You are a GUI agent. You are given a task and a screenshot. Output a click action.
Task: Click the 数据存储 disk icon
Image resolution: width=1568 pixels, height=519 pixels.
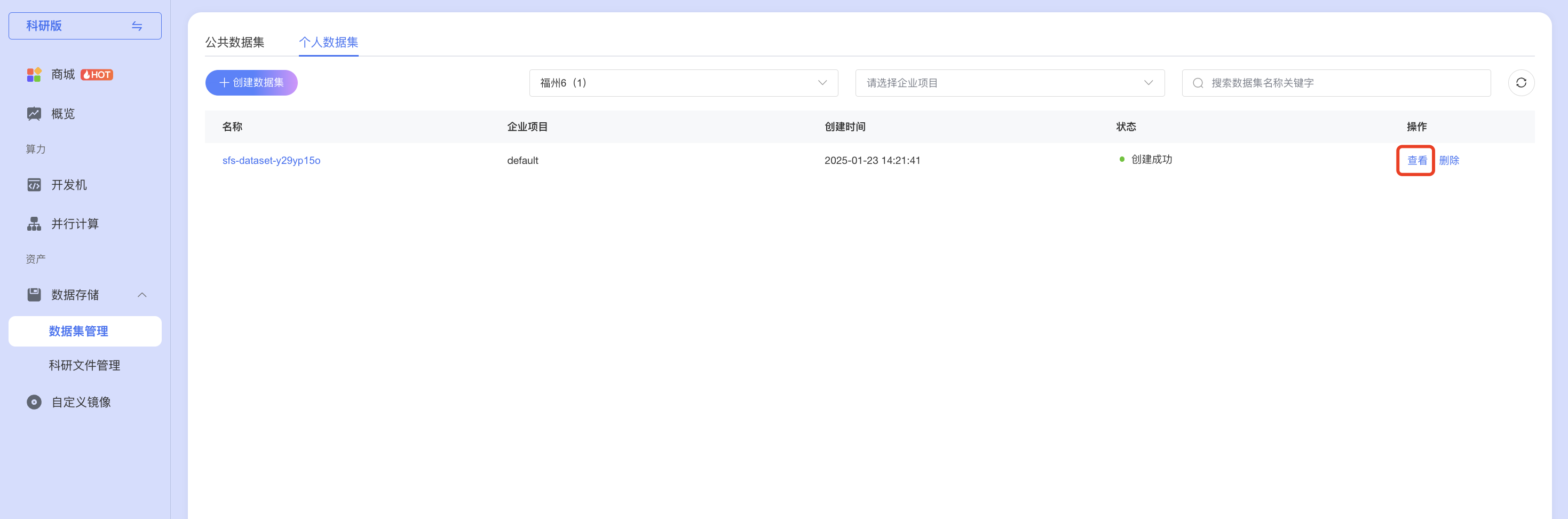coord(34,295)
